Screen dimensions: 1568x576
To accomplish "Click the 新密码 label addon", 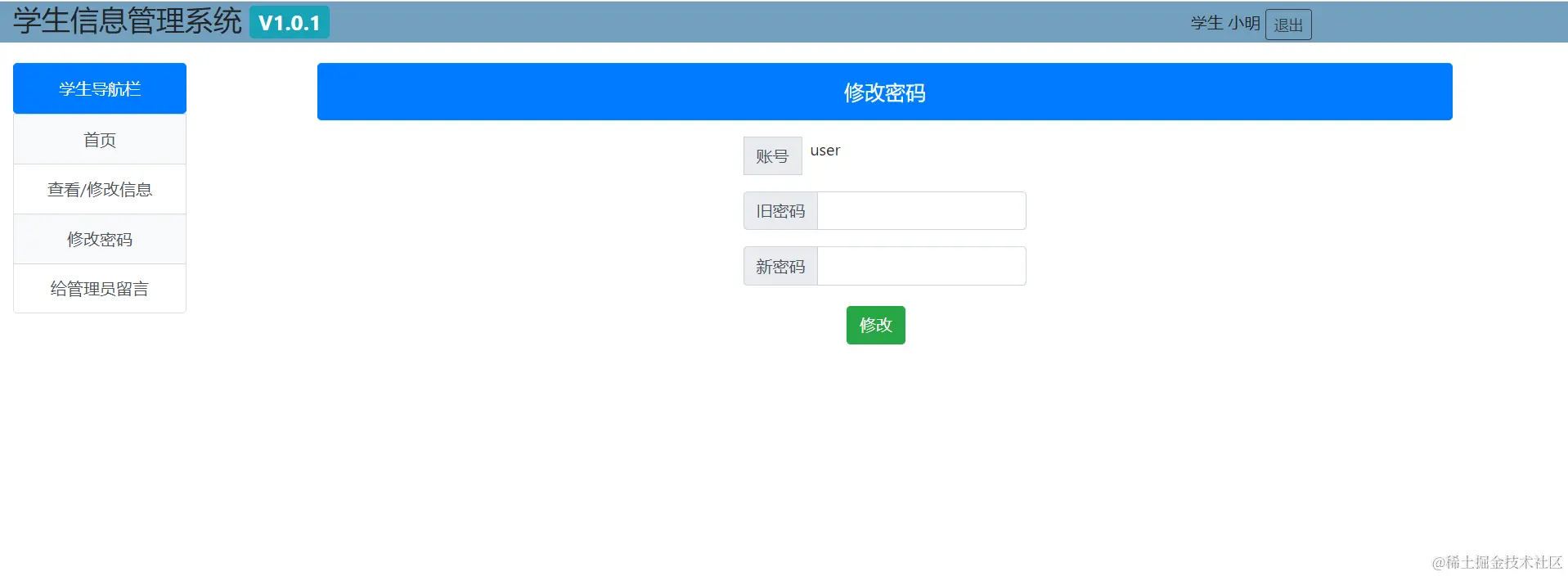I will click(x=780, y=266).
